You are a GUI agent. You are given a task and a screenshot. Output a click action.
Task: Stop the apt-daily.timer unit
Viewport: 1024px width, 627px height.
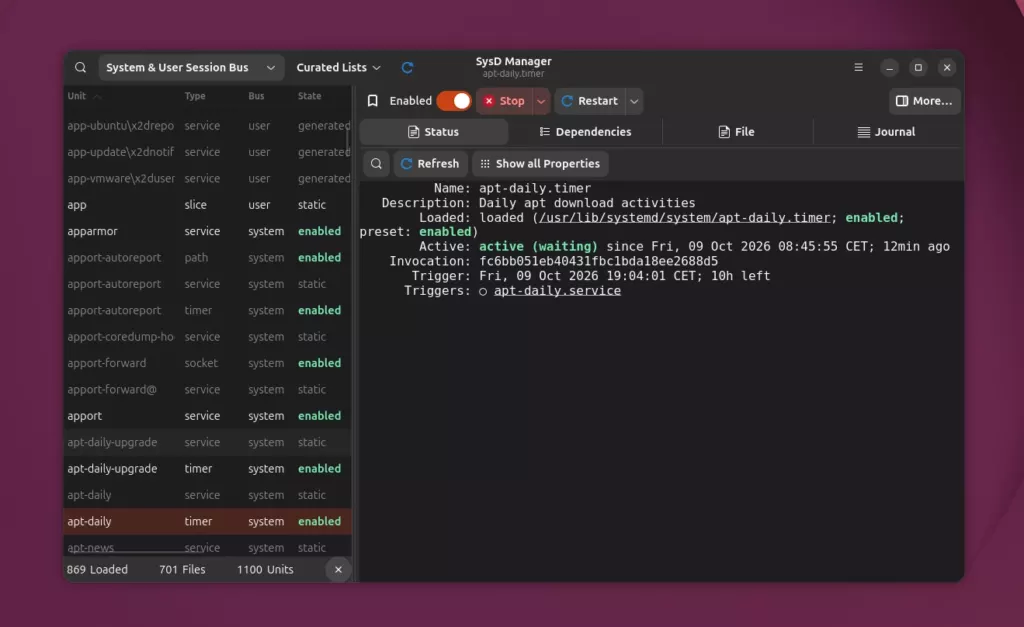[x=504, y=101]
